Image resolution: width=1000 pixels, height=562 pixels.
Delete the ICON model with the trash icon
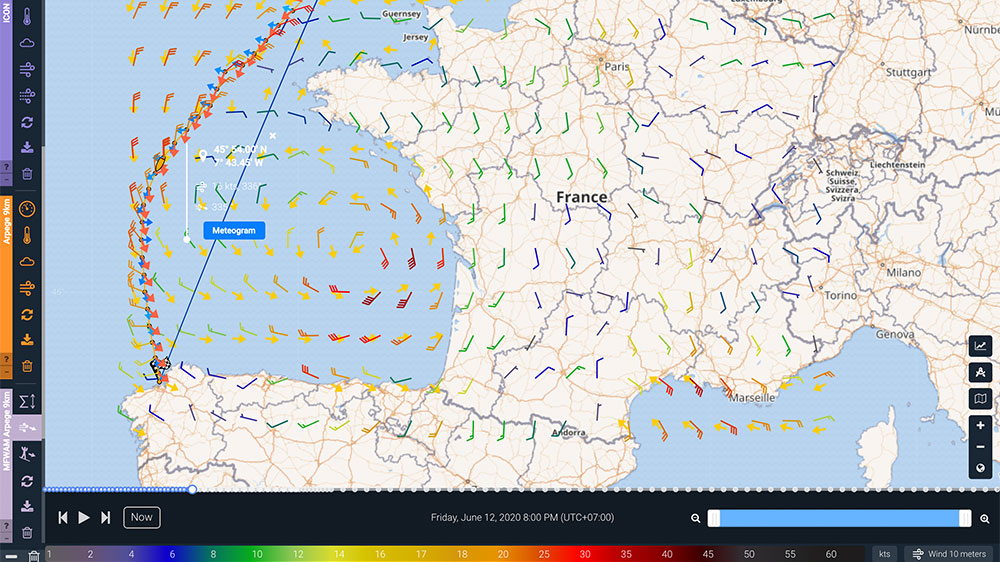(27, 174)
